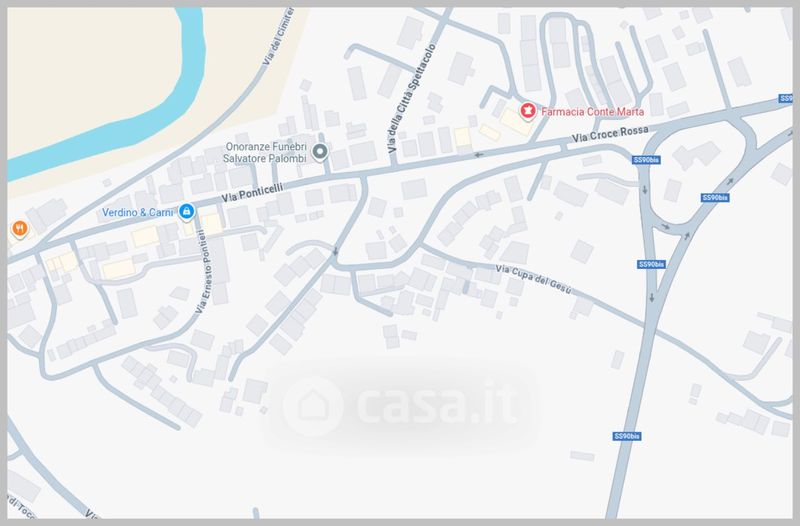
Task: Click the Farmacia Conte Marta pharmacy pin
Action: [528, 110]
